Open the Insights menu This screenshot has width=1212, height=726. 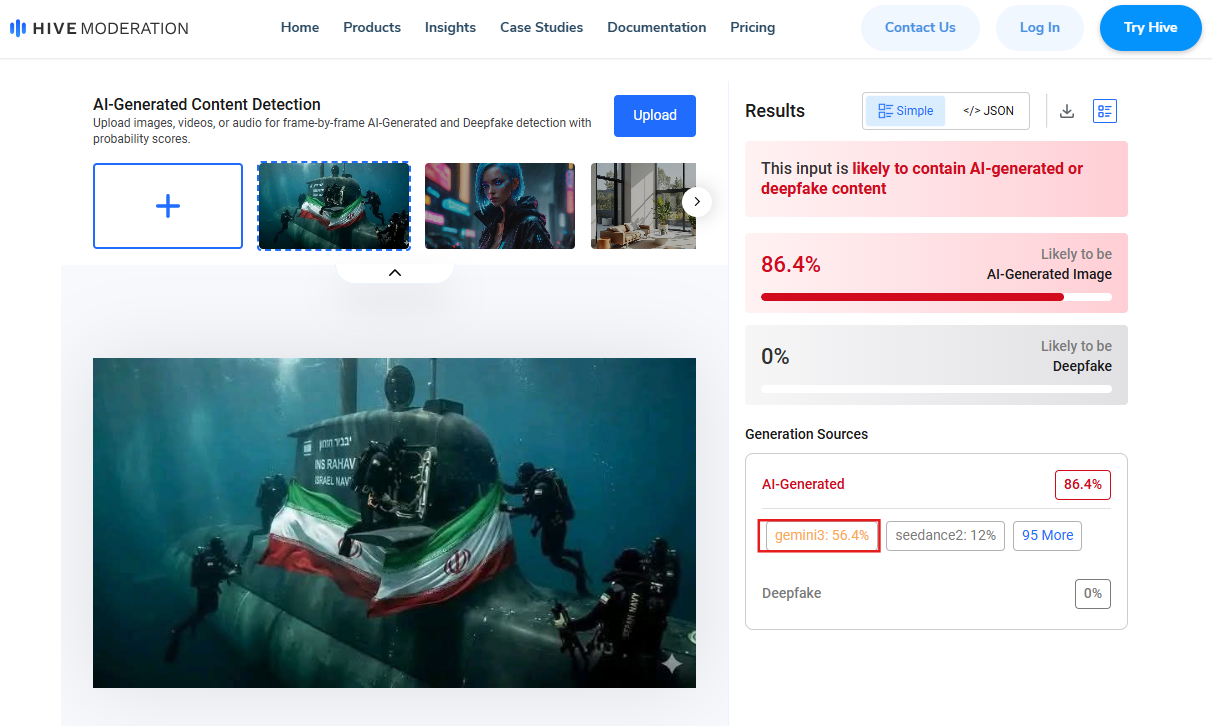[450, 28]
